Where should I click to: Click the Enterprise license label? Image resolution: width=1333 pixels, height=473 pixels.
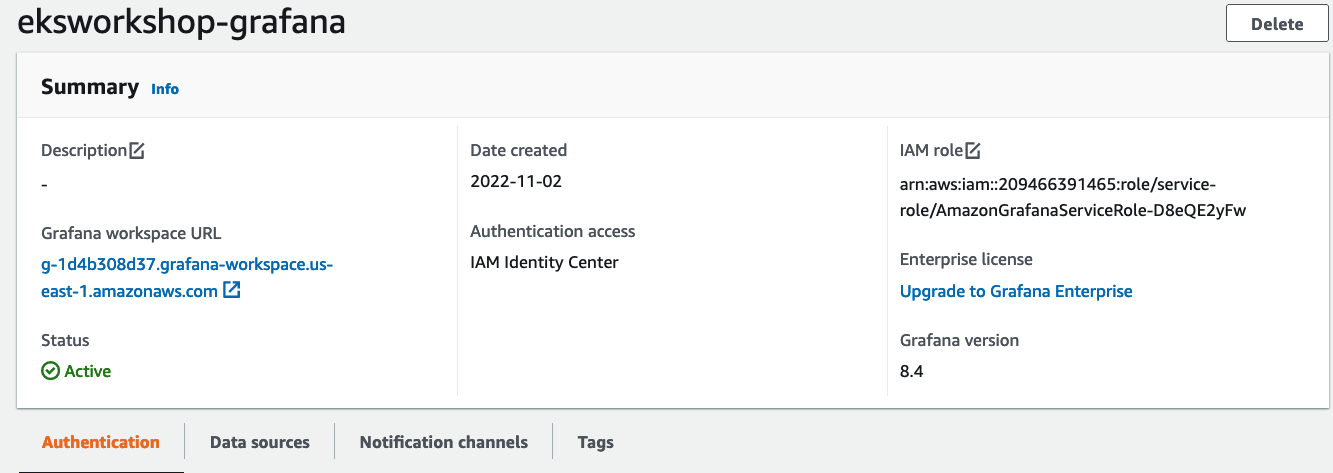click(x=966, y=259)
